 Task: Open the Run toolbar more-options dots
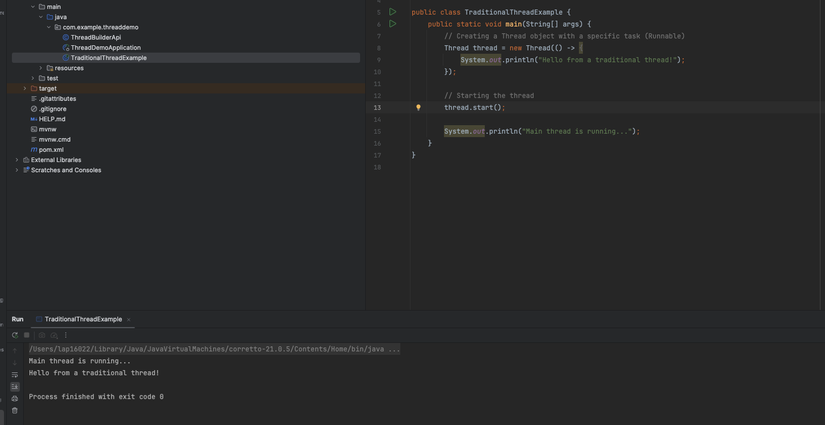(x=66, y=335)
